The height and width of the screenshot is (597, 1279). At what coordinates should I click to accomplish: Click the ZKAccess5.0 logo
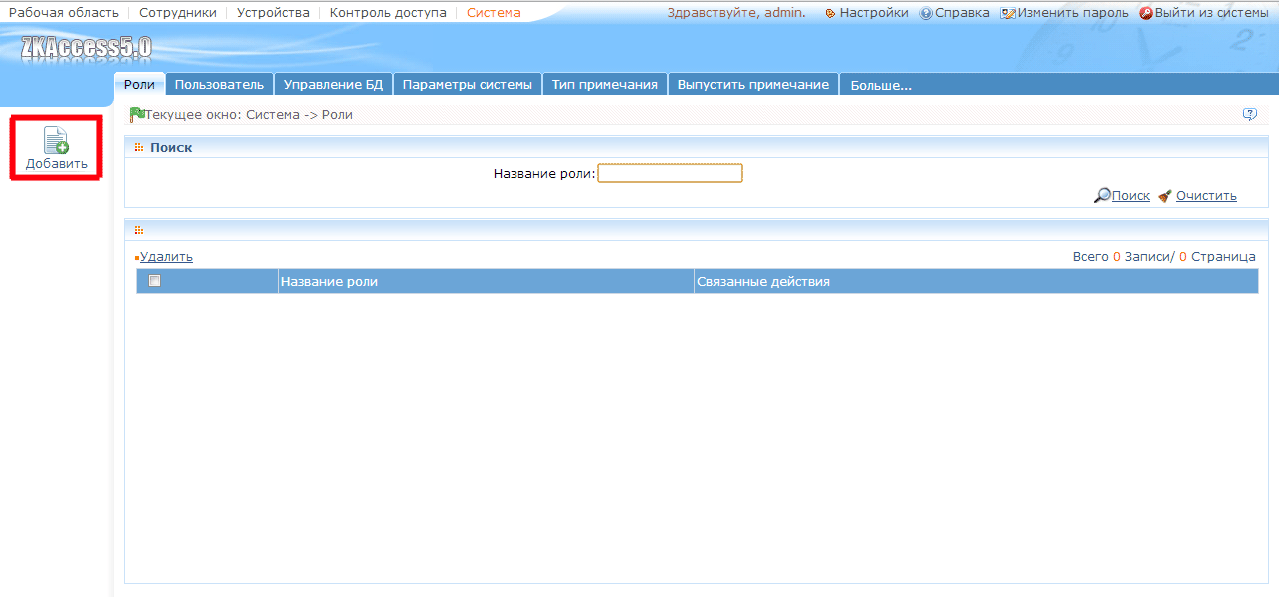[85, 48]
